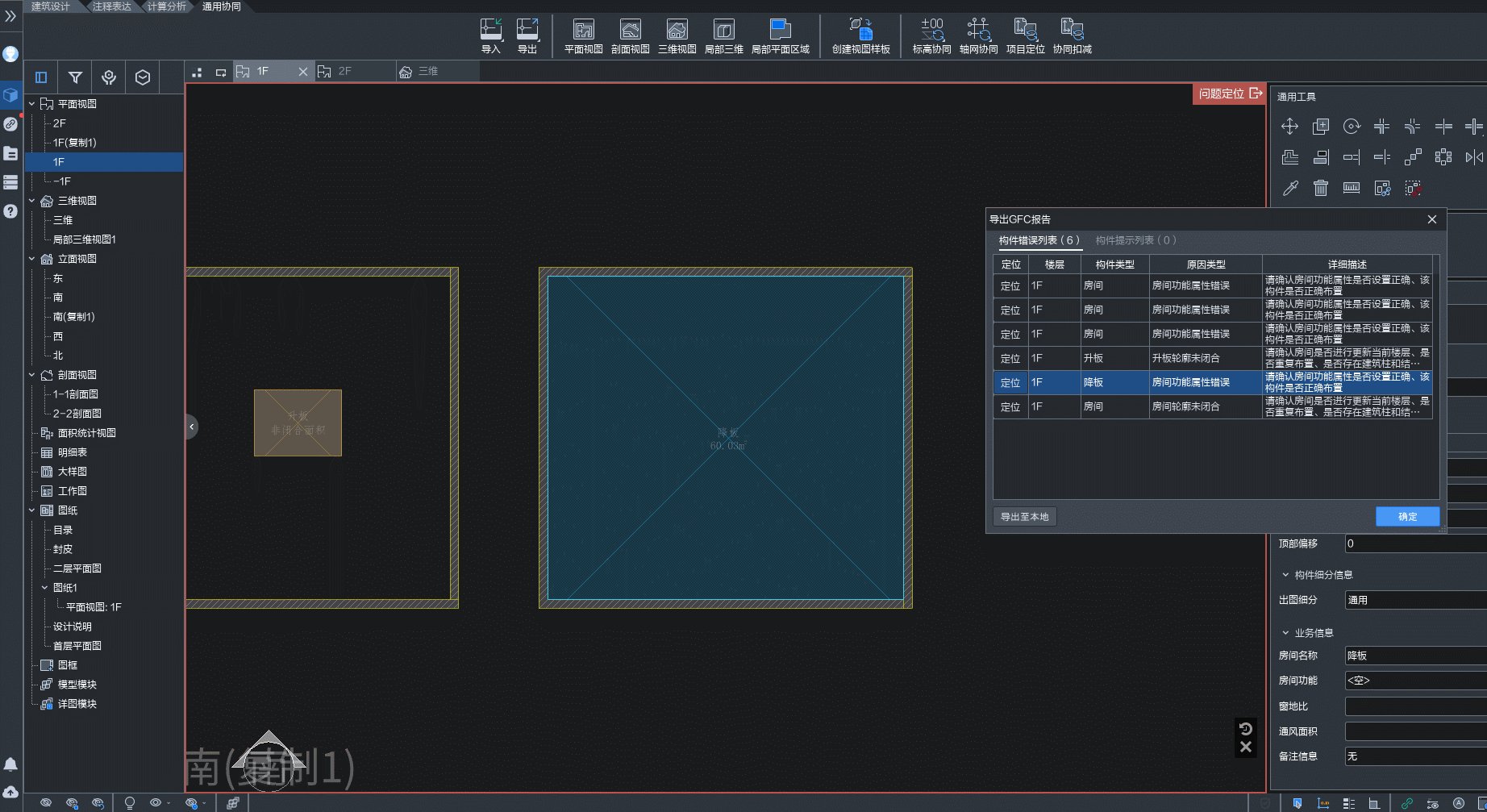Click the 导入 import icon
The image size is (1487, 812).
(x=491, y=35)
